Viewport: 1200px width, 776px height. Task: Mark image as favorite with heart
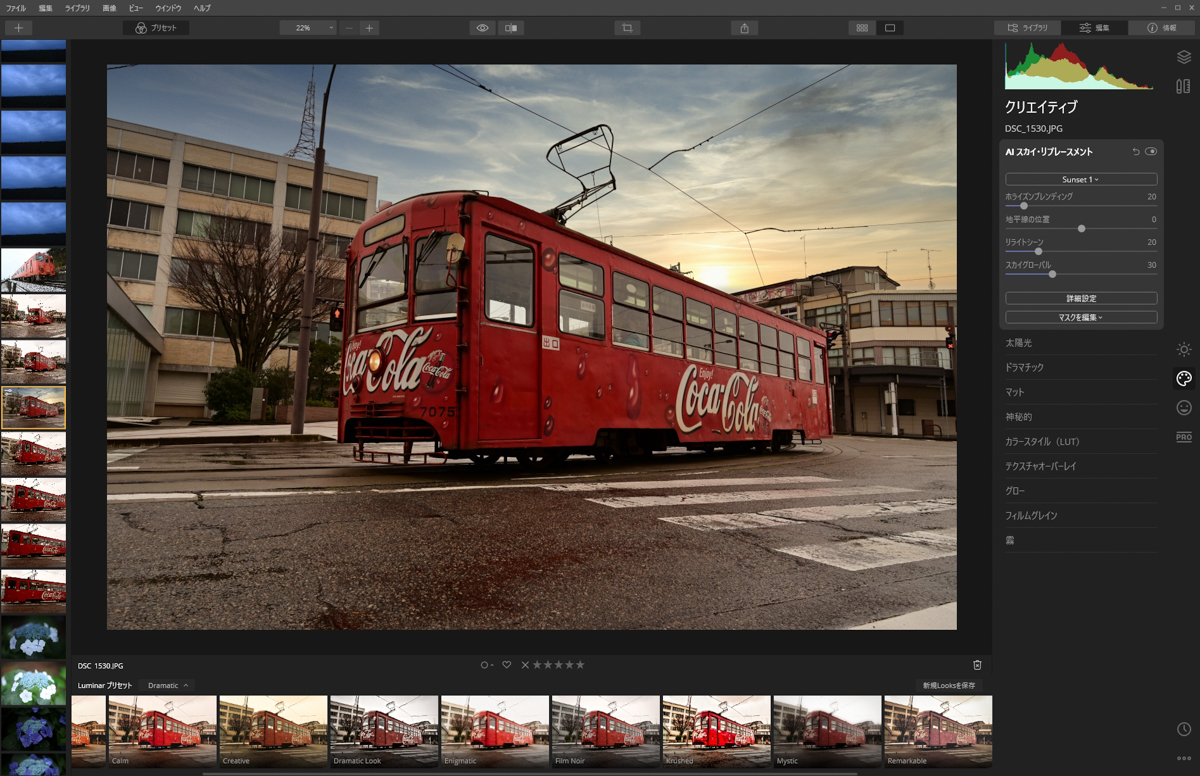(x=507, y=665)
